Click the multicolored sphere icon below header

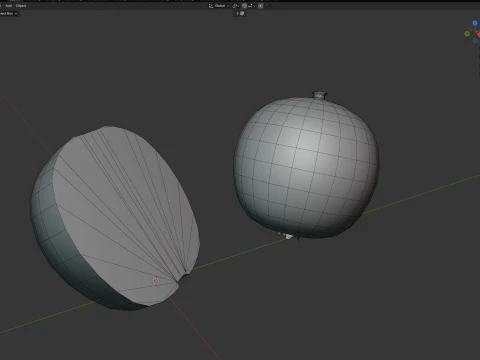coord(242,14)
